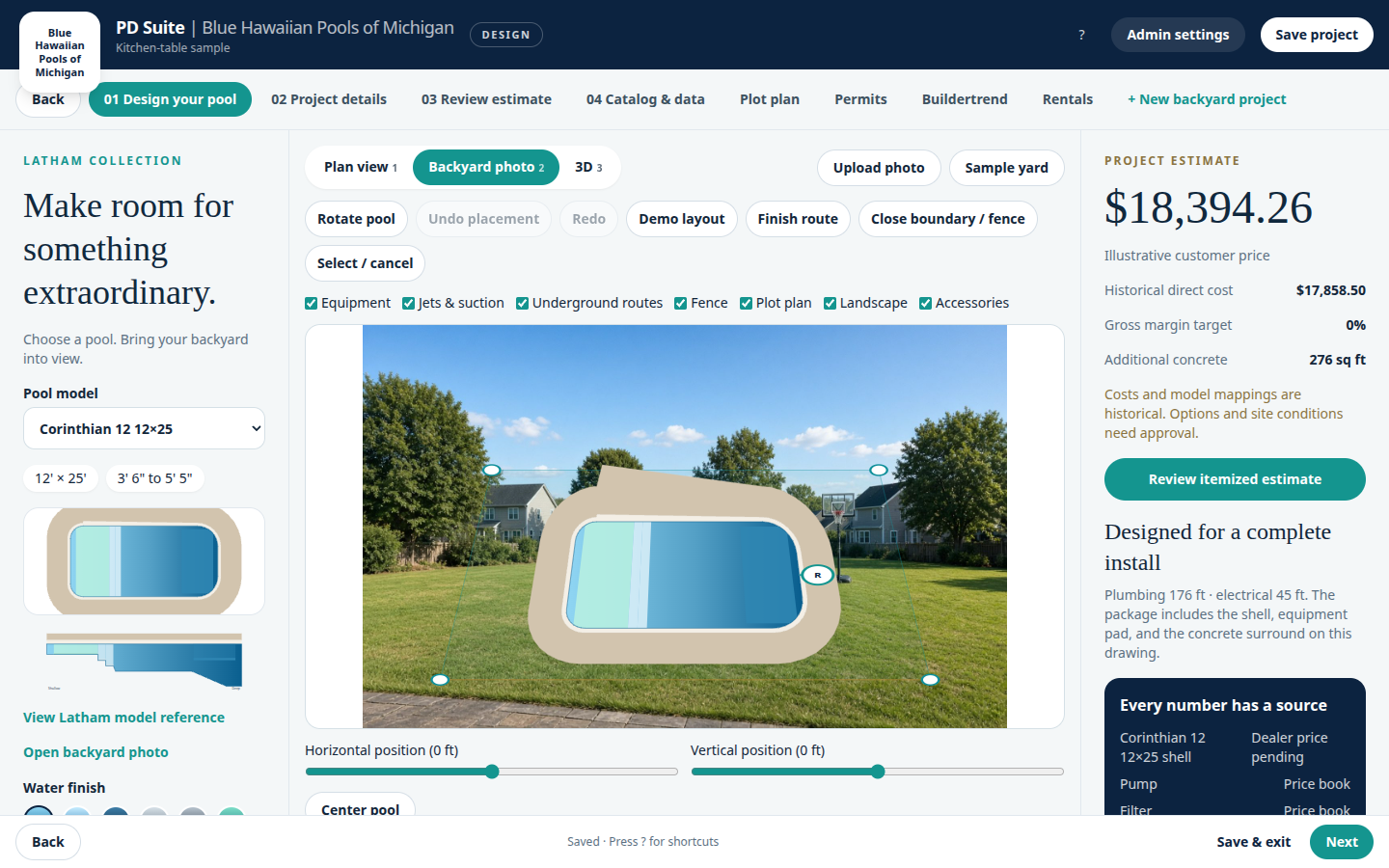Image resolution: width=1389 pixels, height=868 pixels.
Task: Click the Horizontal position slider
Action: [x=492, y=772]
